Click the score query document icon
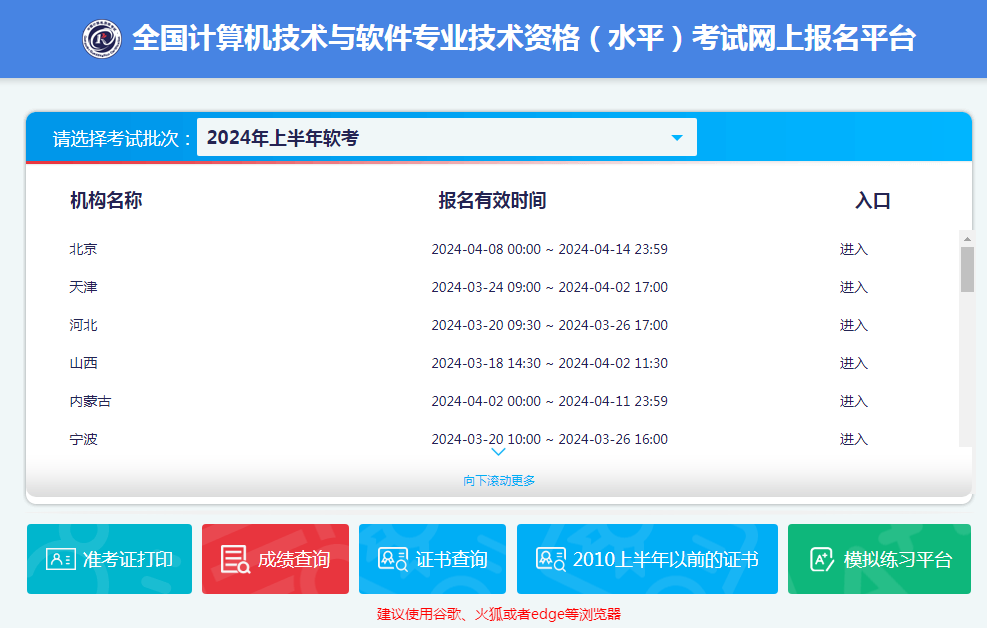The width and height of the screenshot is (987, 628). point(235,559)
